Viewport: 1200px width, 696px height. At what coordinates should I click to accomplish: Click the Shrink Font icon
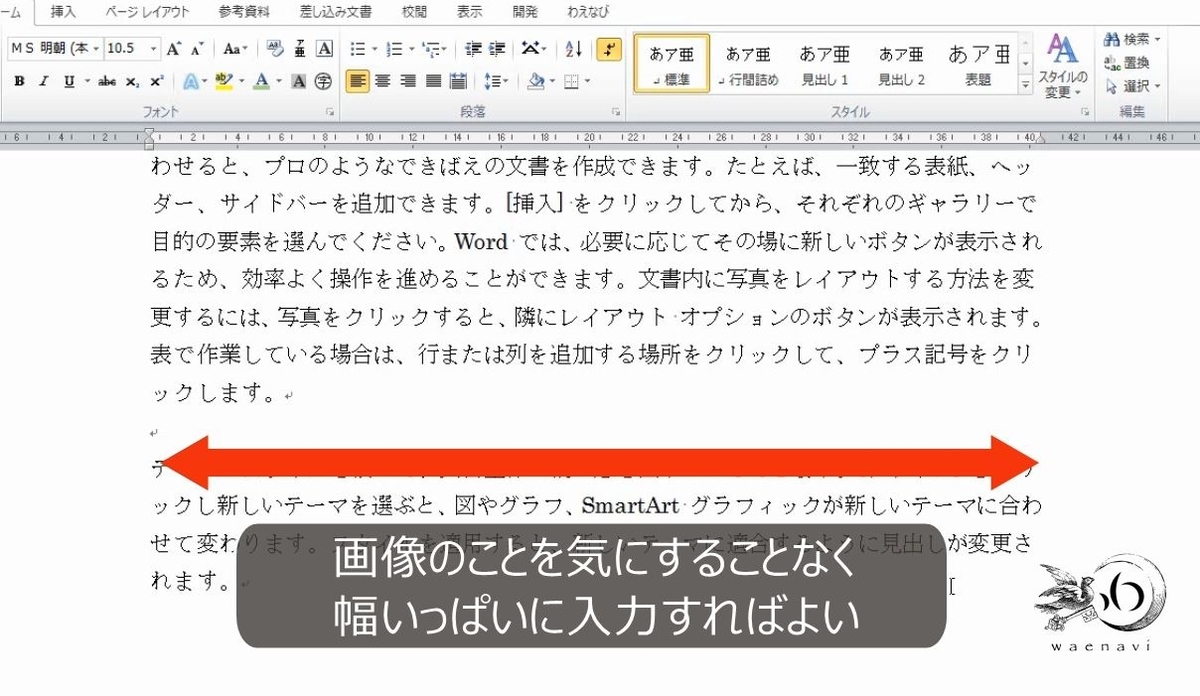pos(197,48)
